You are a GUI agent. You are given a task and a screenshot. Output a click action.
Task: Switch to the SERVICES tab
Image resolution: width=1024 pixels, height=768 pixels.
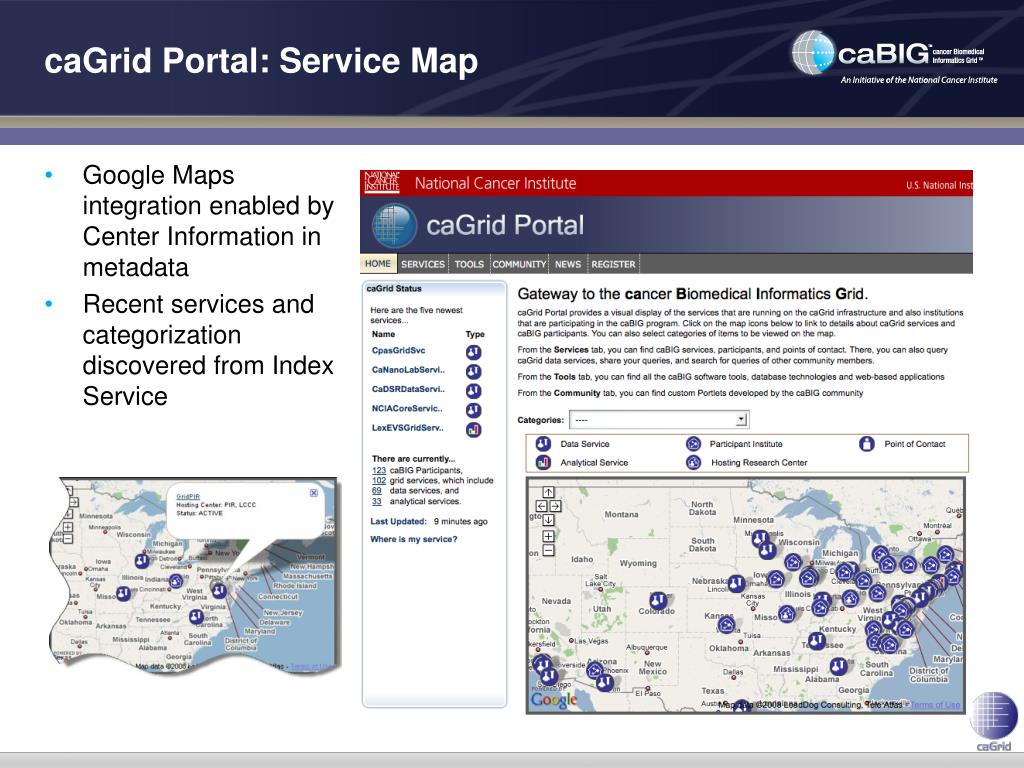coord(423,264)
